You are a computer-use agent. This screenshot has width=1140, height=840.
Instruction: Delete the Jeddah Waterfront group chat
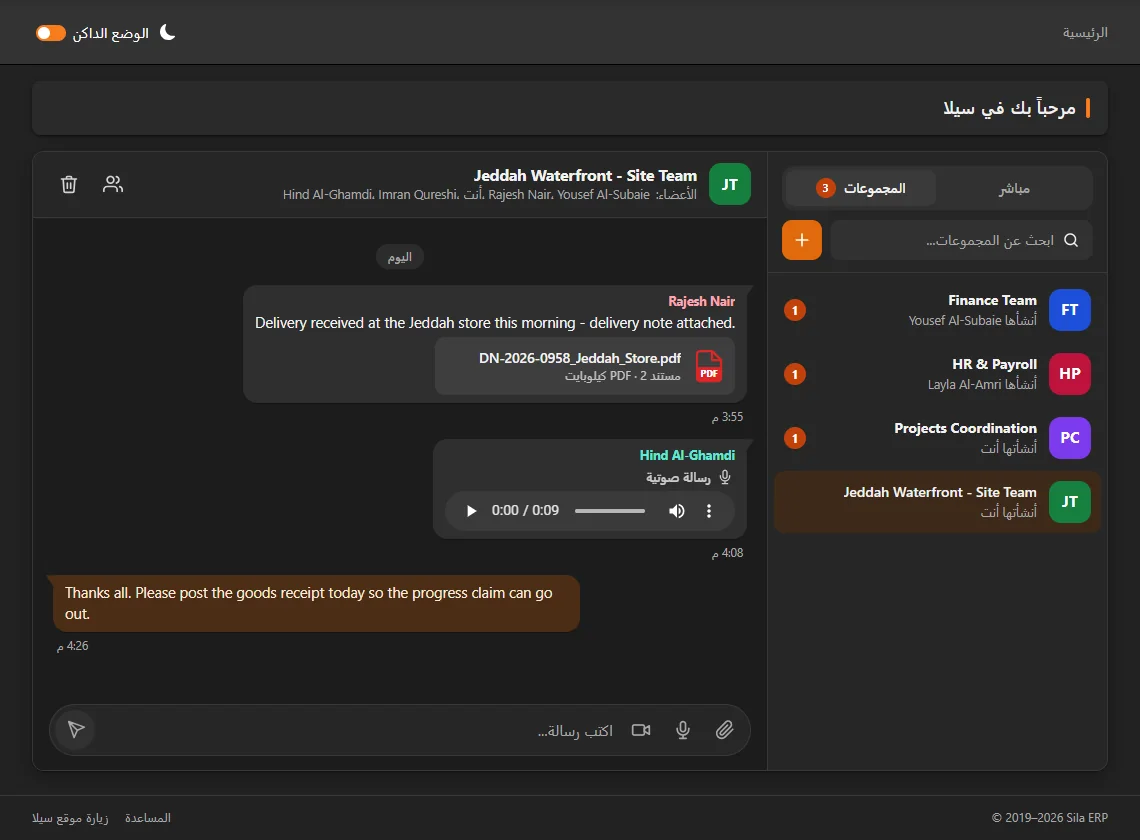[69, 185]
